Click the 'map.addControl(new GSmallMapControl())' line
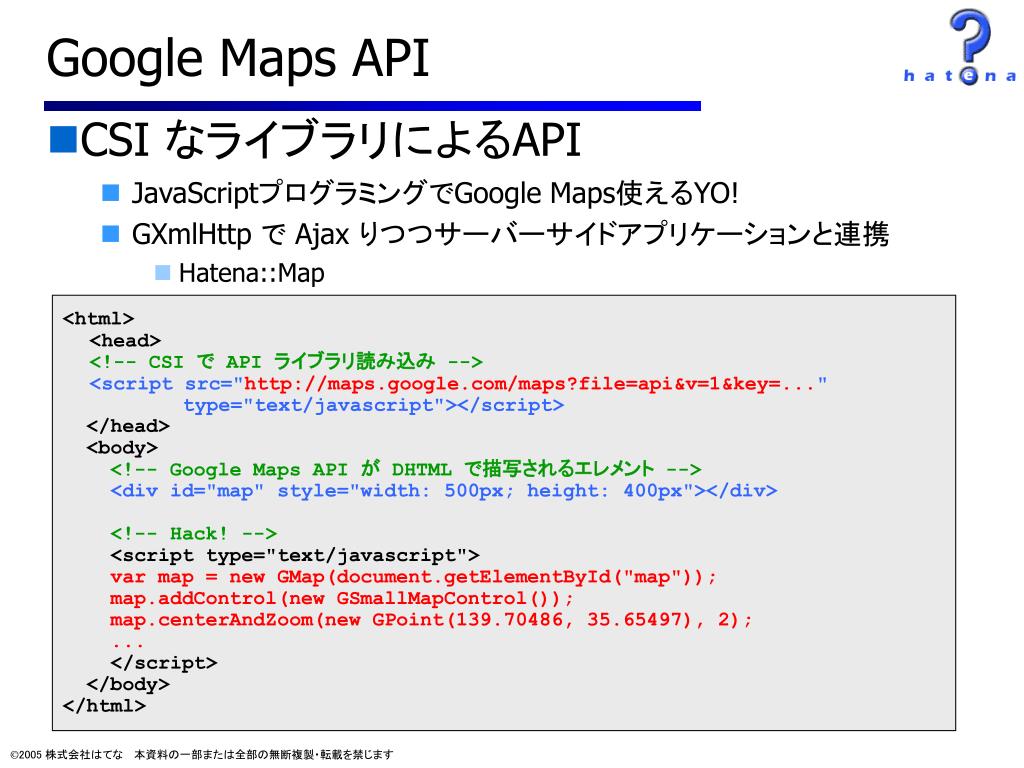This screenshot has width=1024, height=768. [342, 599]
